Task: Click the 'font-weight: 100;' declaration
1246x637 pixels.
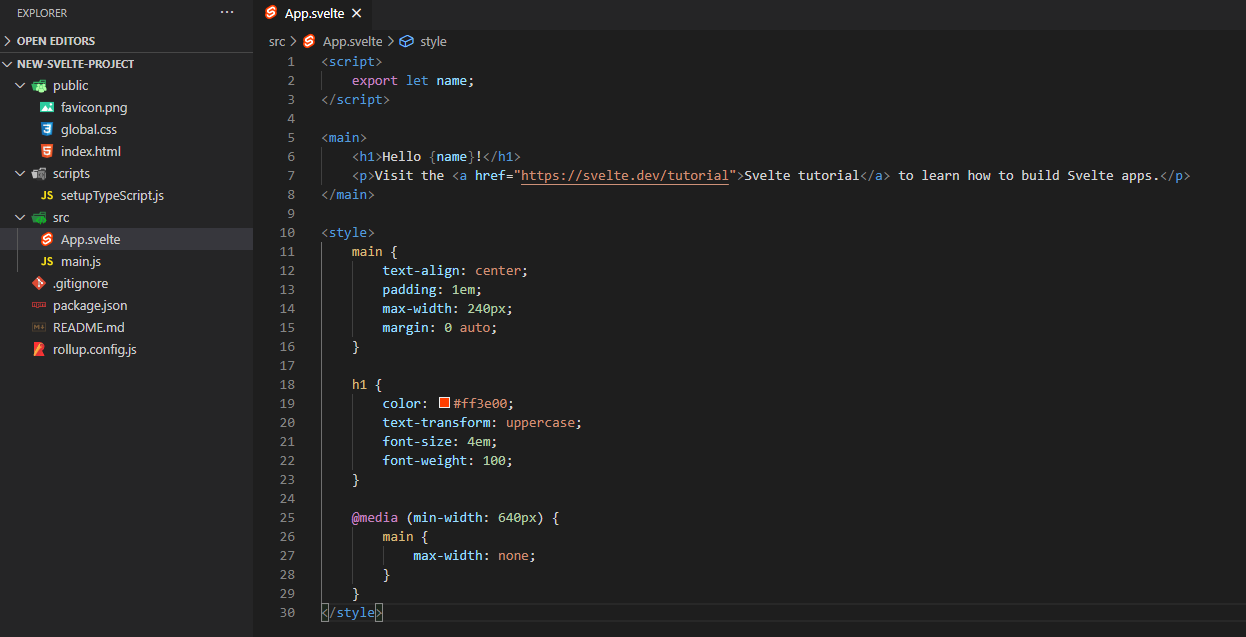Action: point(447,460)
